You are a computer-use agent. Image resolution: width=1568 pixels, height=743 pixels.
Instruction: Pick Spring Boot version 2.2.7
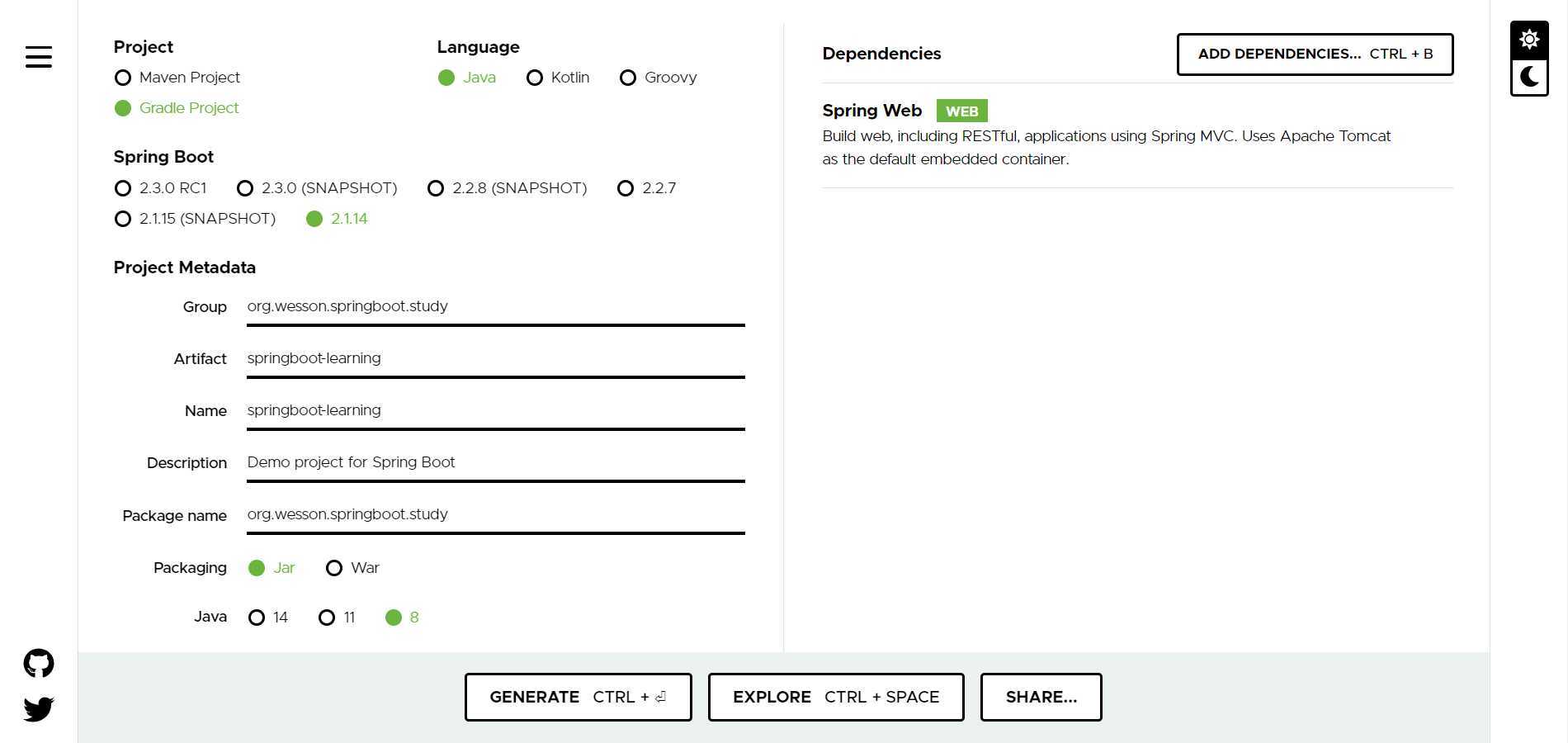(x=647, y=188)
